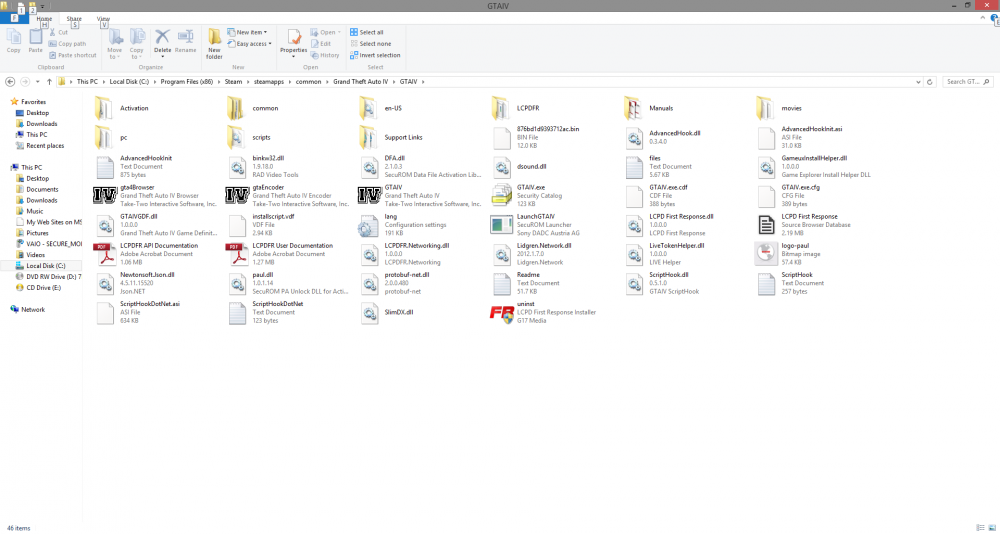Click the History button

click(325, 55)
